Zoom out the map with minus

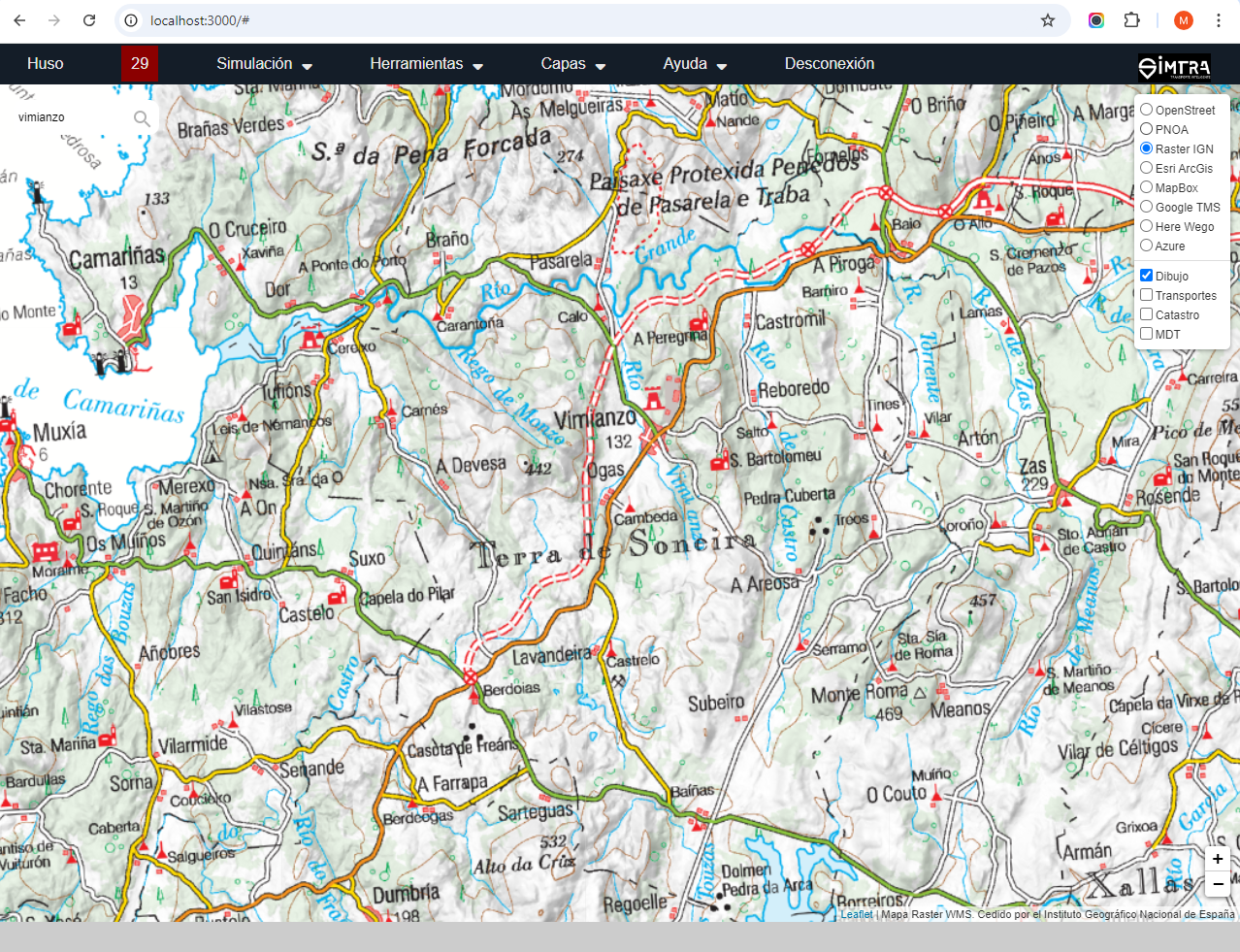[x=1218, y=884]
